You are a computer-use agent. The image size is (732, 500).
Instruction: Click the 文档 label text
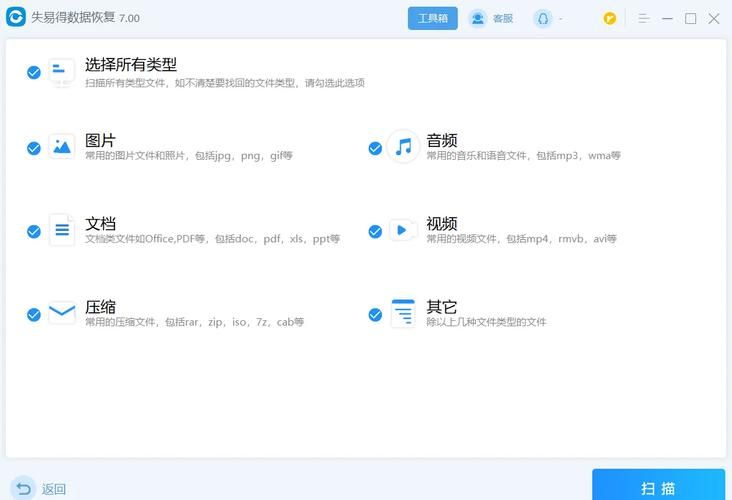click(x=100, y=223)
